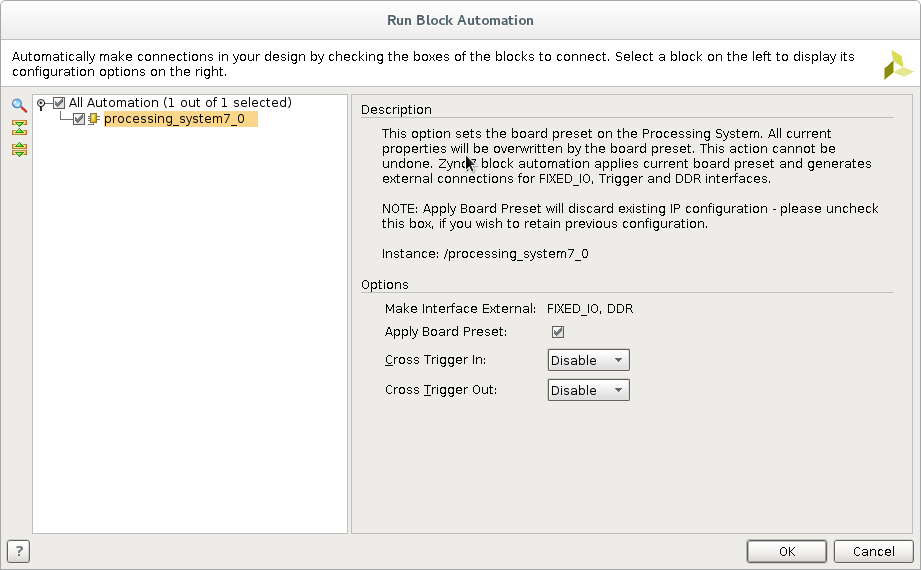The image size is (921, 570).
Task: Collapse all tree items icon
Action: click(19, 128)
